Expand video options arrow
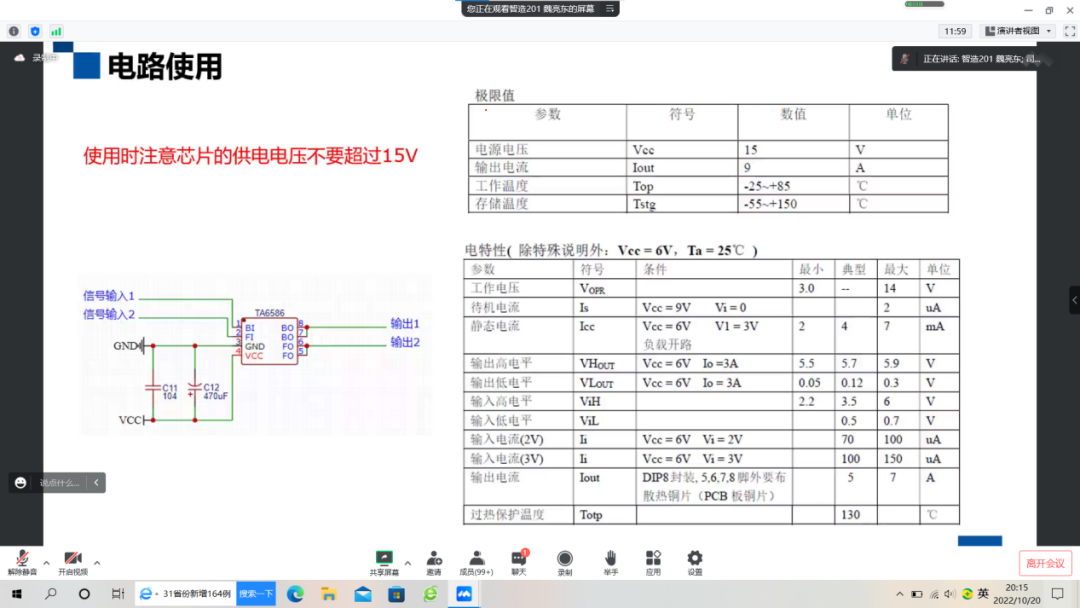 pyautogui.click(x=97, y=563)
